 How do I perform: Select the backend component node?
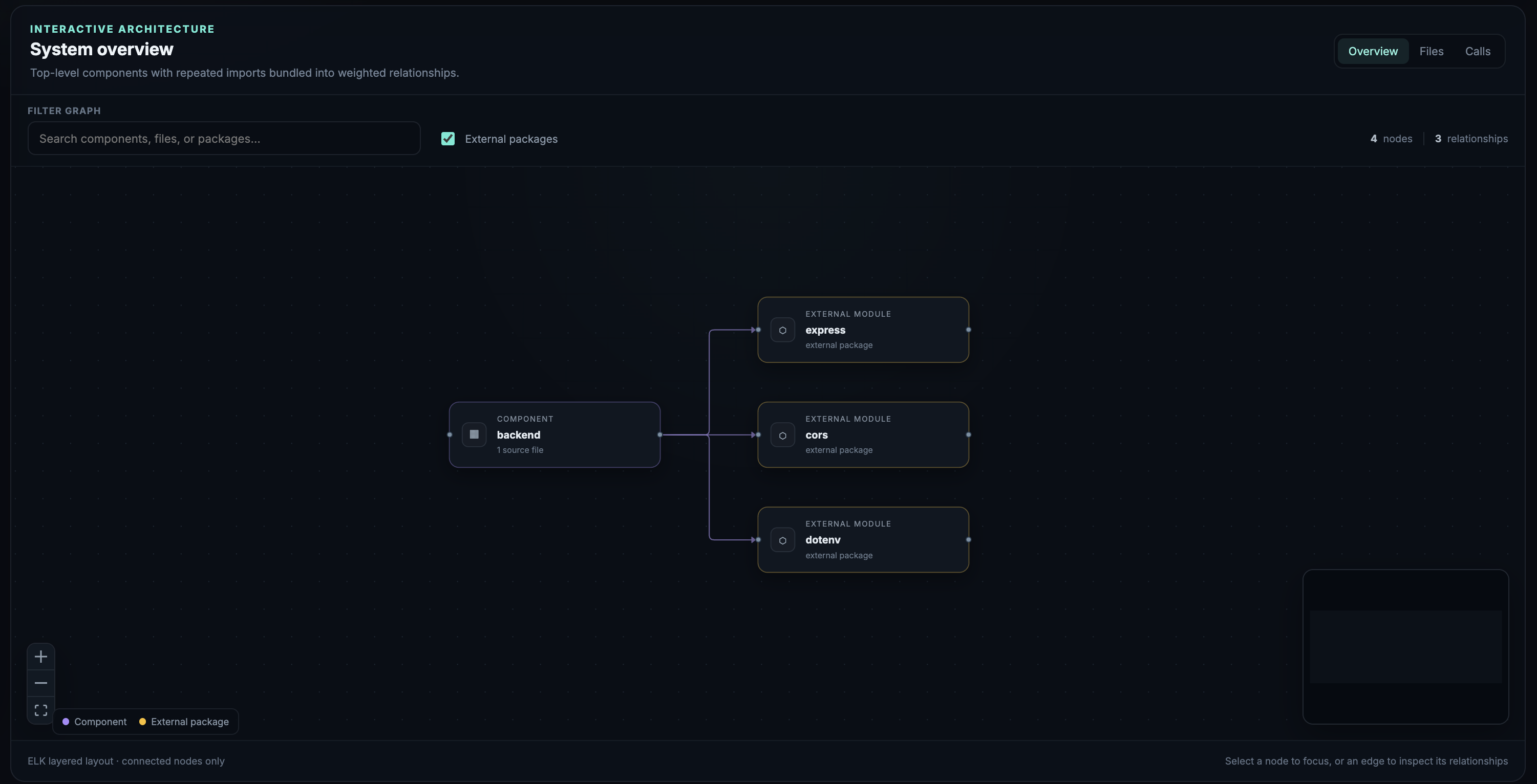(554, 434)
